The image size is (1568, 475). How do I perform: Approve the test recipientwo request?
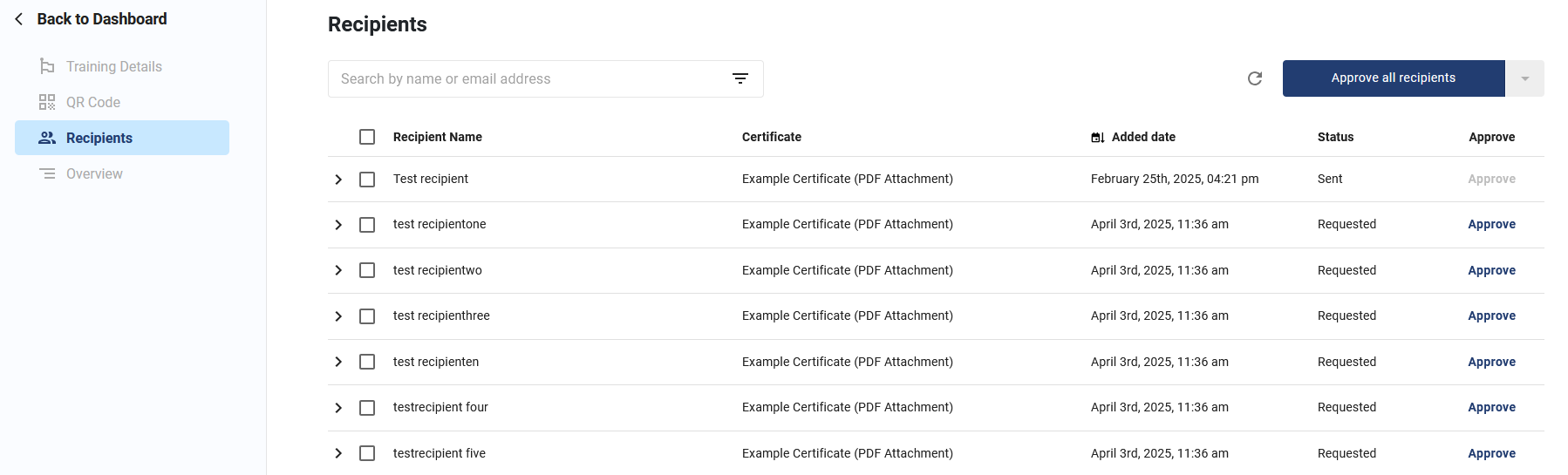click(1491, 270)
